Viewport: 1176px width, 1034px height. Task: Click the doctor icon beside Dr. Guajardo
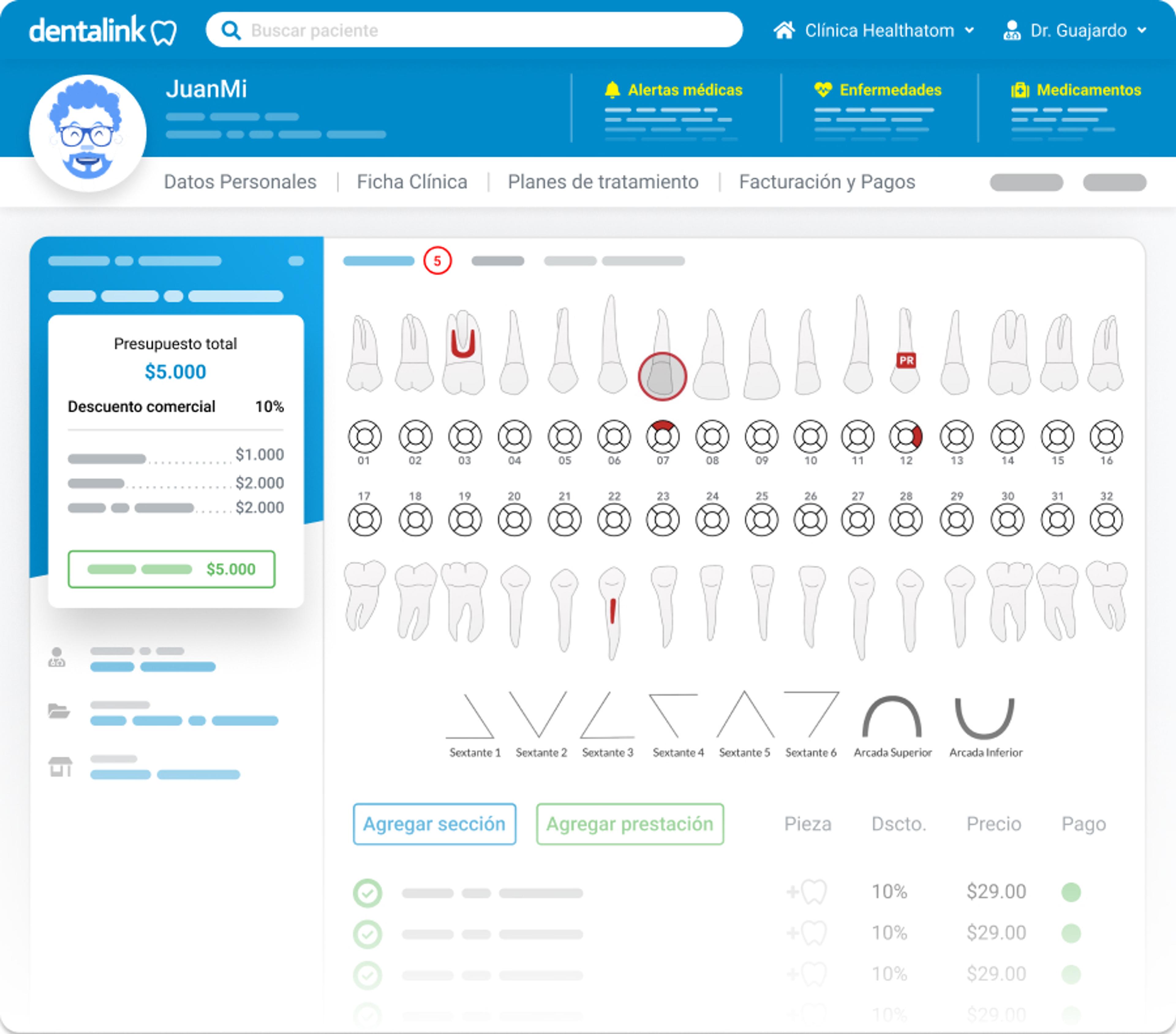tap(1012, 30)
